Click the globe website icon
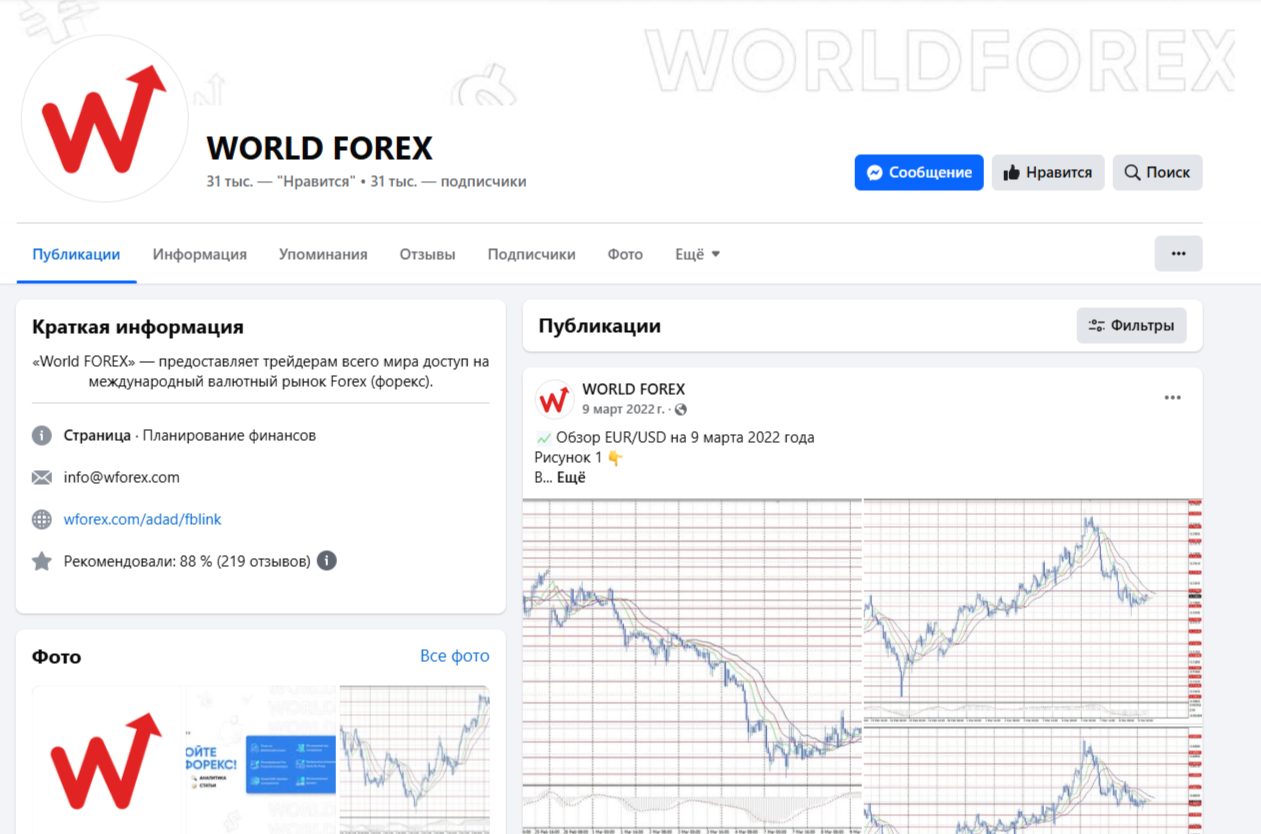 [41, 519]
